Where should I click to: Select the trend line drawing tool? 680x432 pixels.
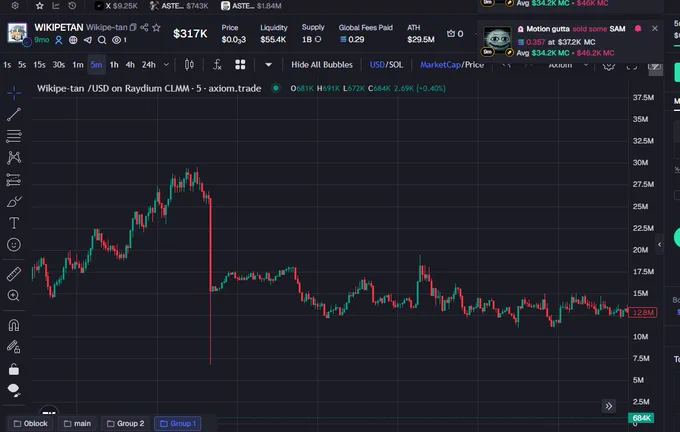pos(14,115)
